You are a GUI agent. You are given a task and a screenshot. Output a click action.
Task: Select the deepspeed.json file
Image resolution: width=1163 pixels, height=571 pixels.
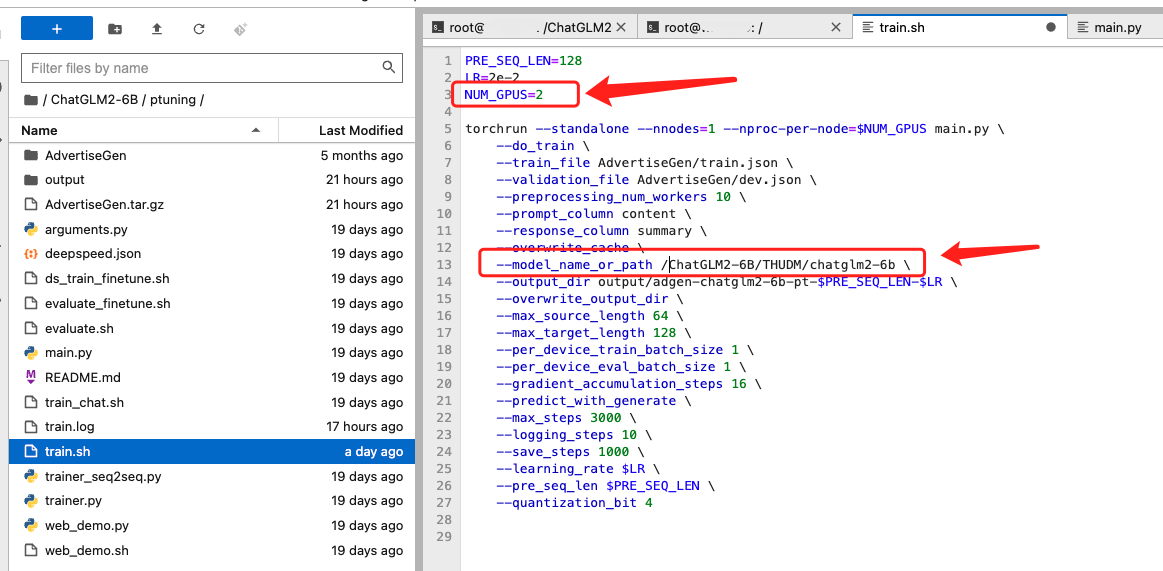point(211,254)
